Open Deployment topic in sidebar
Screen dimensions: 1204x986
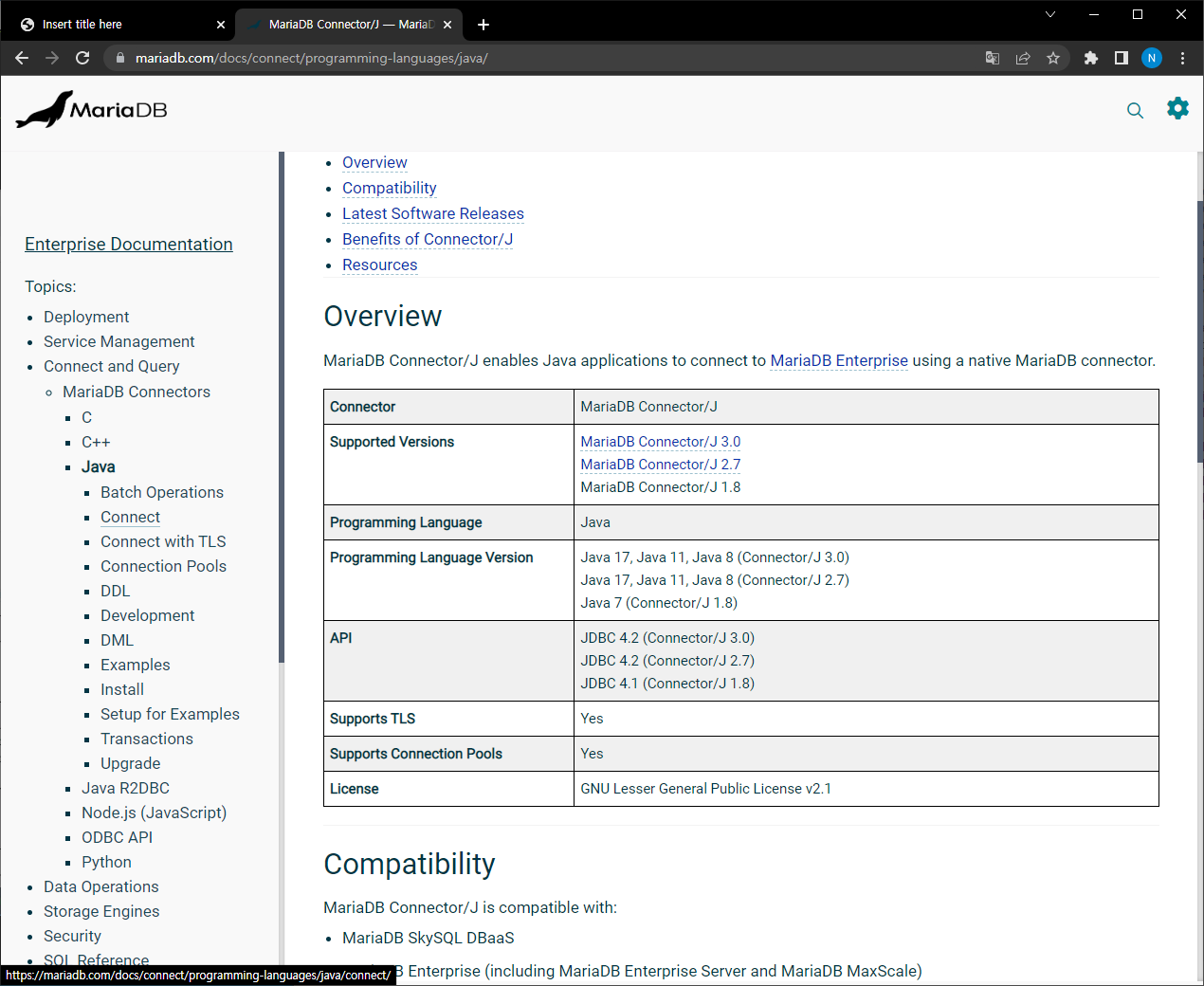(86, 317)
